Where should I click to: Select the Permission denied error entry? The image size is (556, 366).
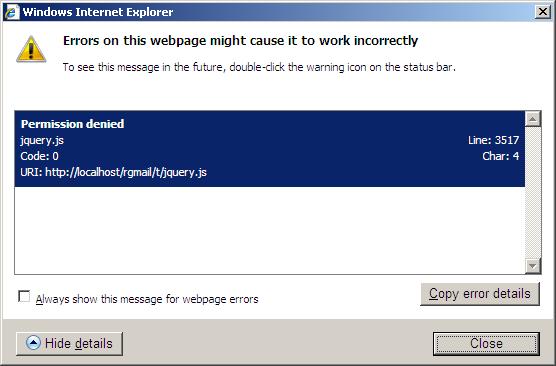coord(269,149)
